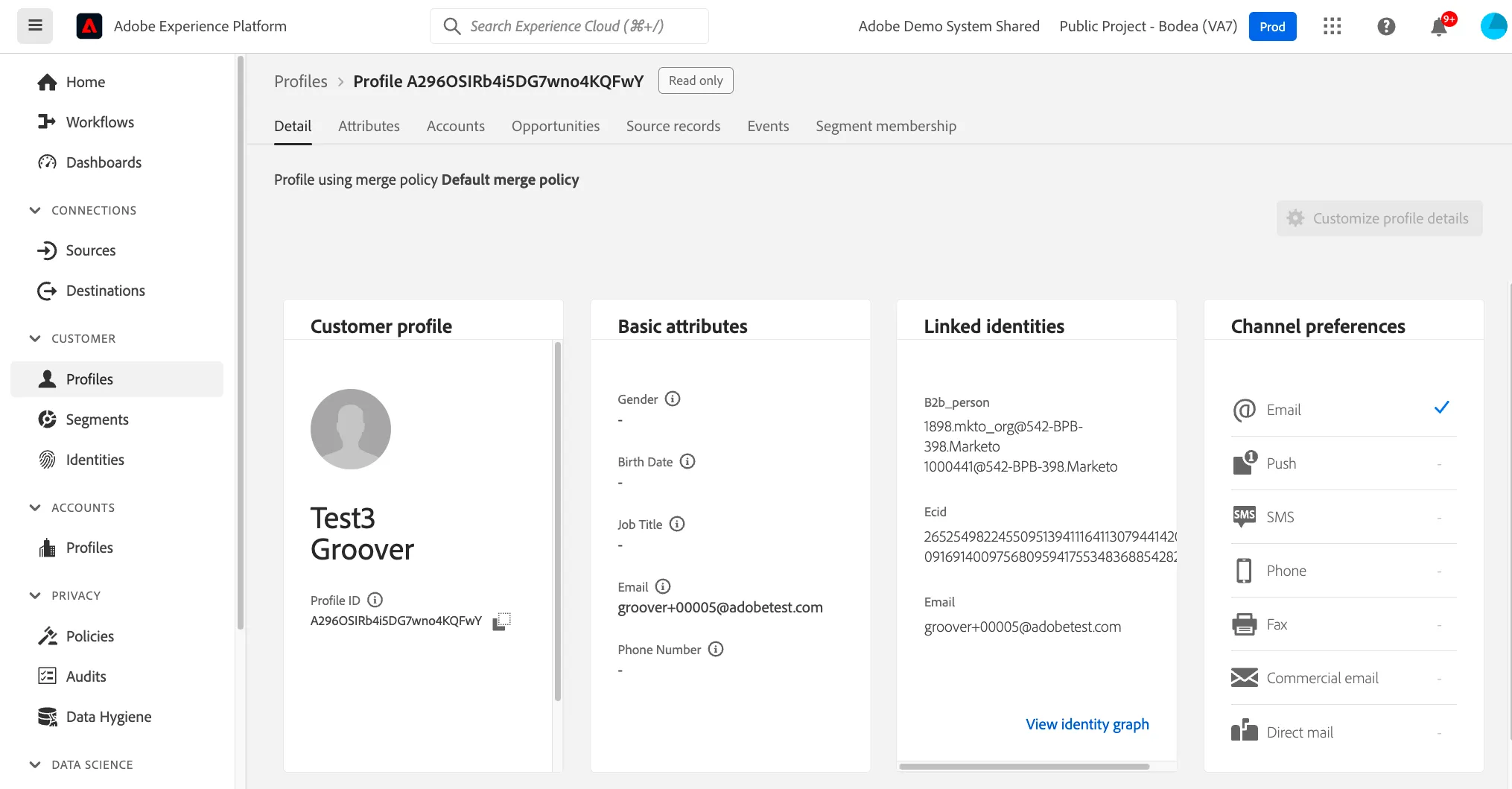This screenshot has width=1512, height=789.
Task: Open notifications bell
Action: (1439, 27)
